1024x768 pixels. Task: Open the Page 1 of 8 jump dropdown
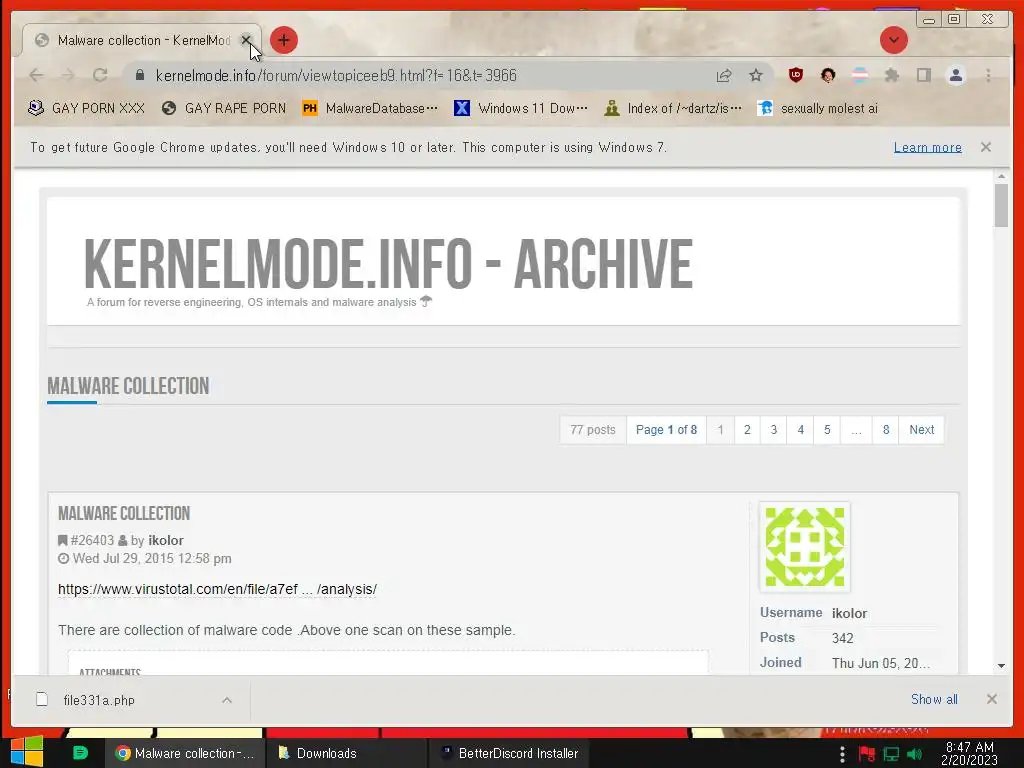666,430
